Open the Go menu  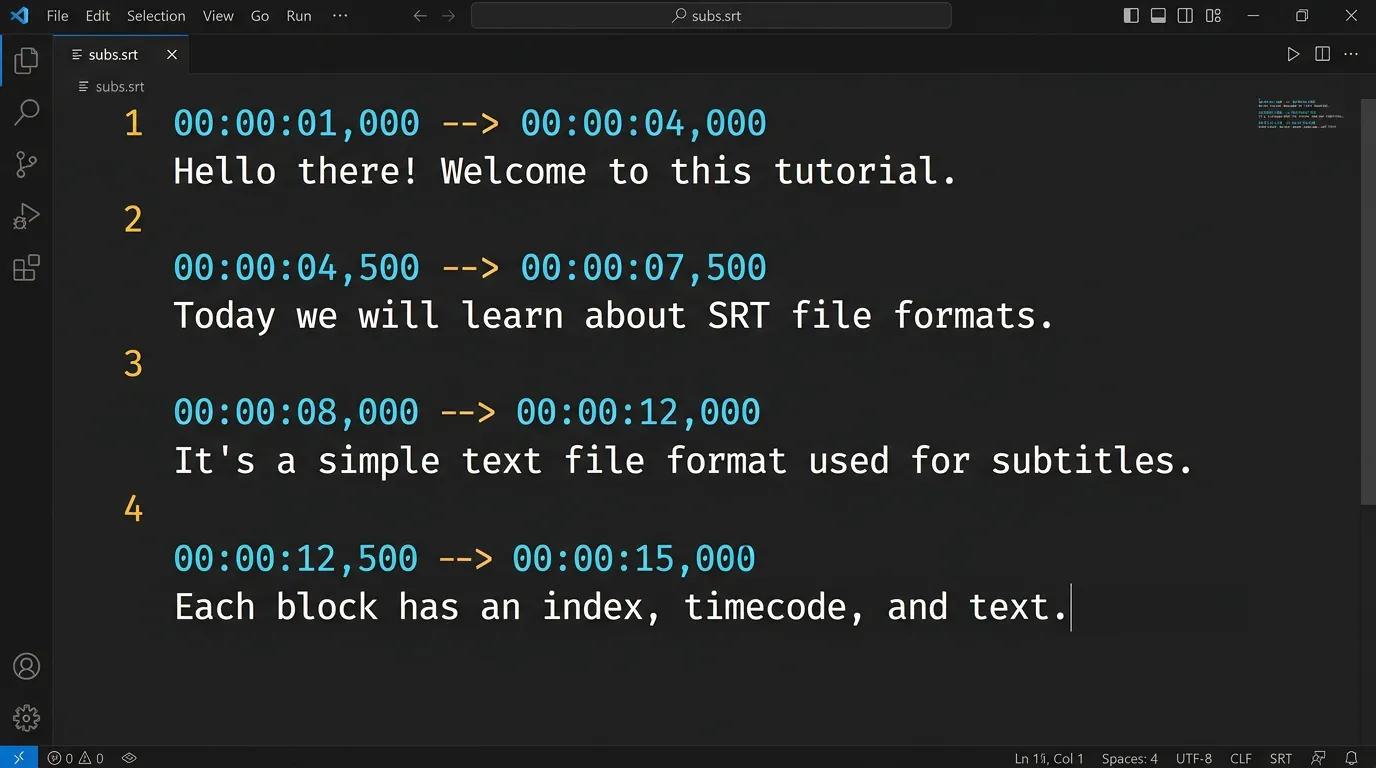(260, 15)
